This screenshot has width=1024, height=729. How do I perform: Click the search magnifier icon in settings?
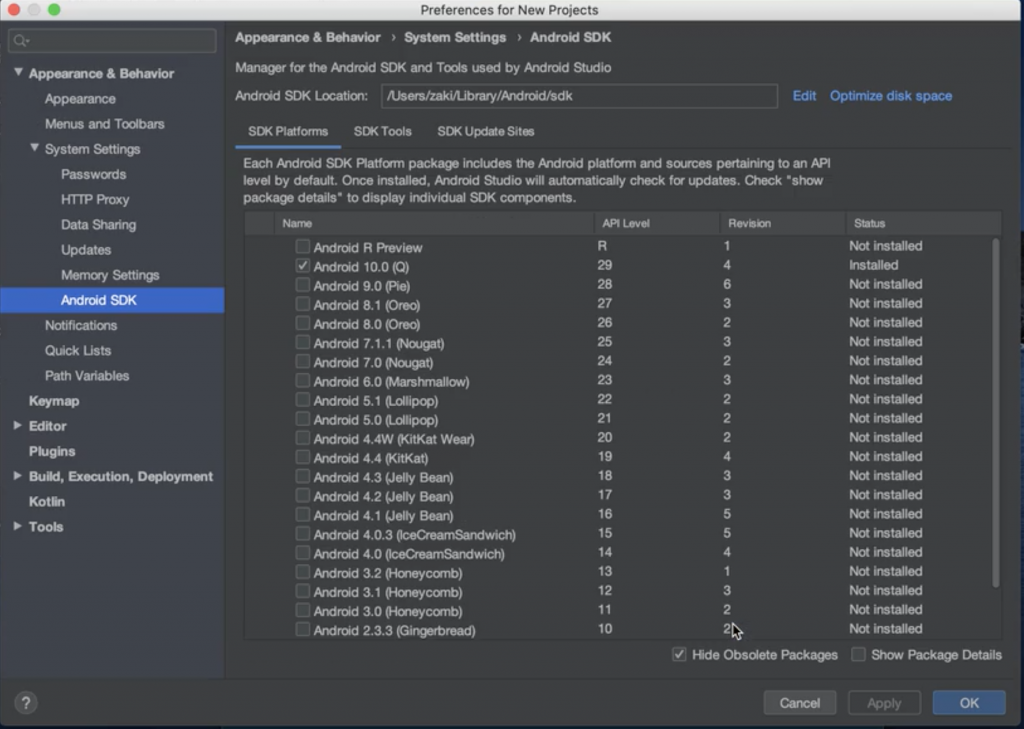[x=20, y=41]
